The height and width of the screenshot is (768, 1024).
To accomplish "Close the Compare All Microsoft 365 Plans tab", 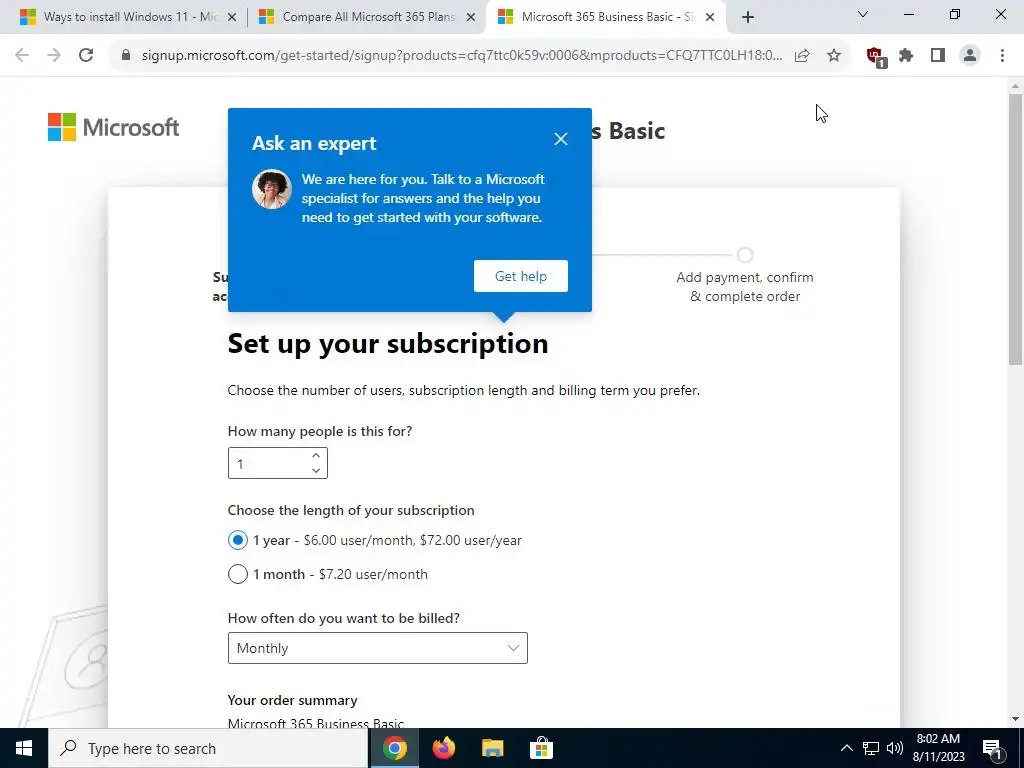I will [x=471, y=18].
